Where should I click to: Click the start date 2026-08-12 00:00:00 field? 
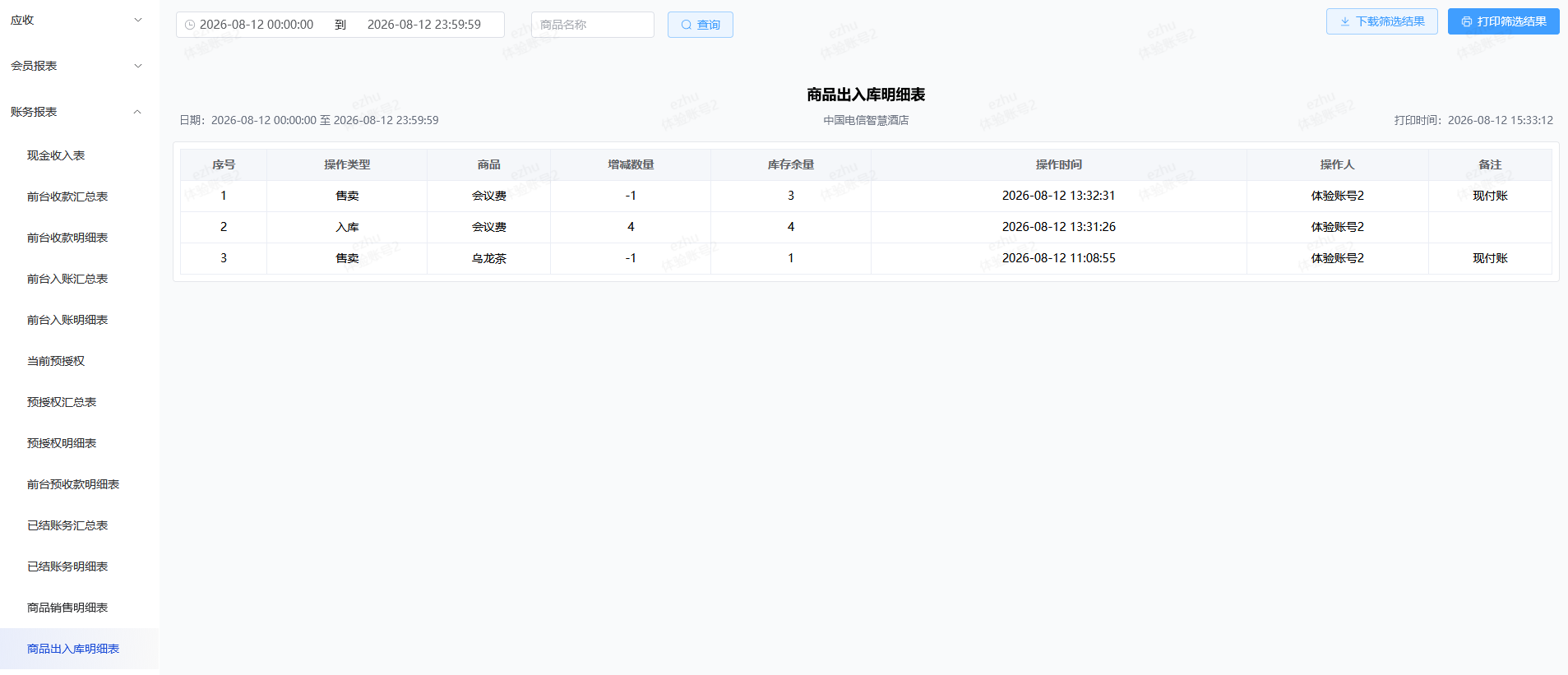click(x=257, y=25)
